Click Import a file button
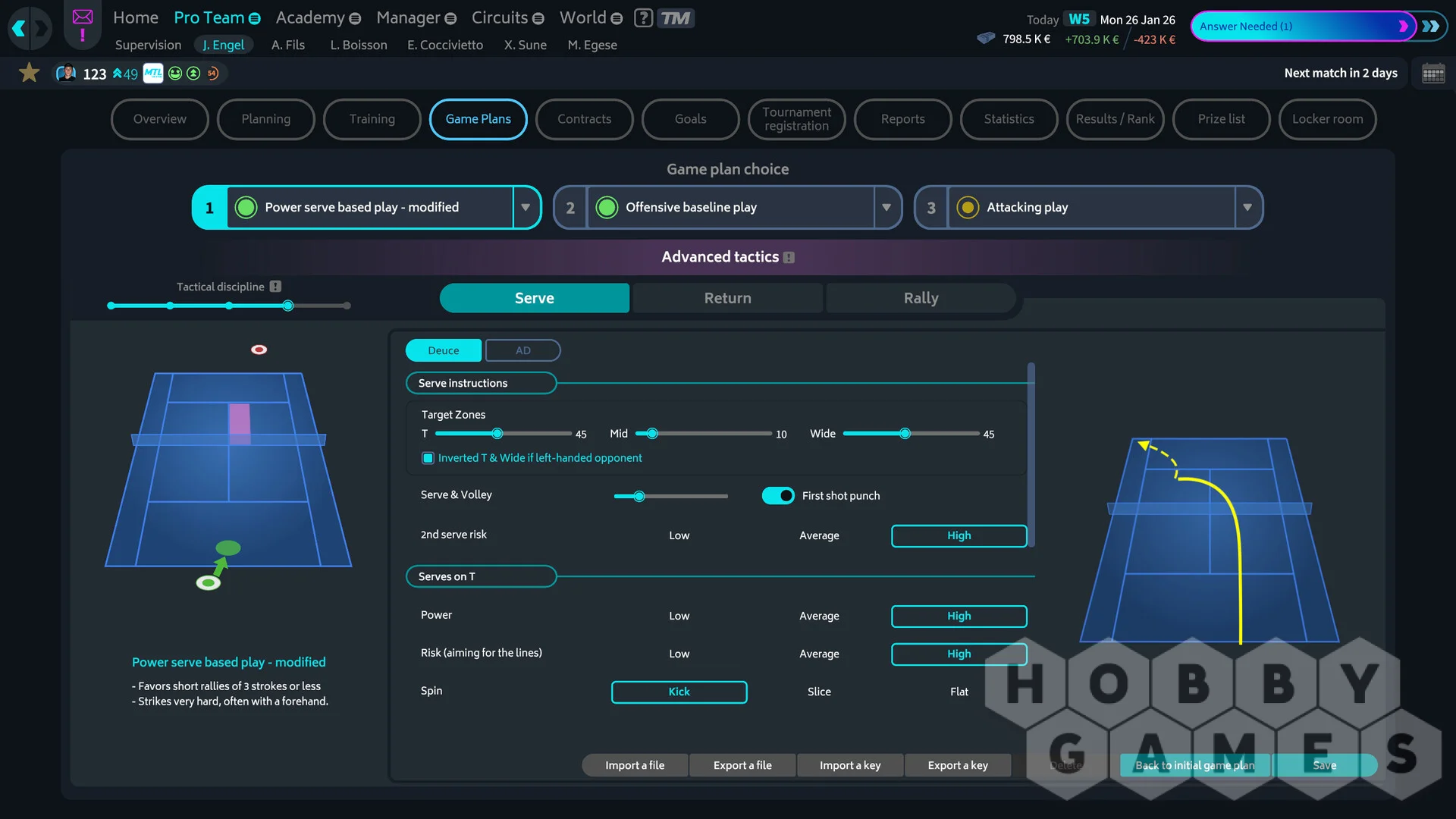 coord(635,765)
